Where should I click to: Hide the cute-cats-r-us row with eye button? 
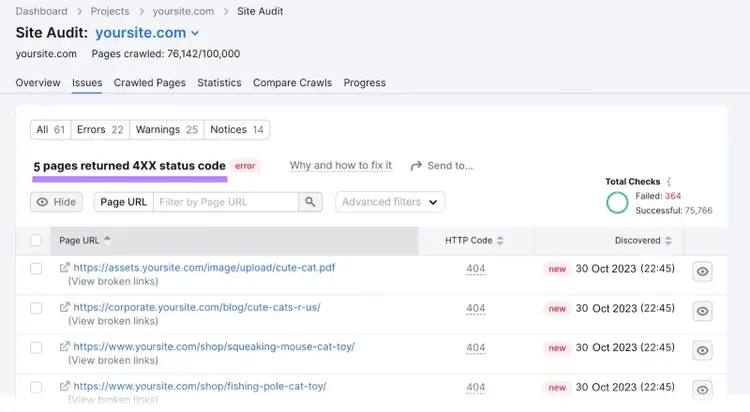pos(702,311)
